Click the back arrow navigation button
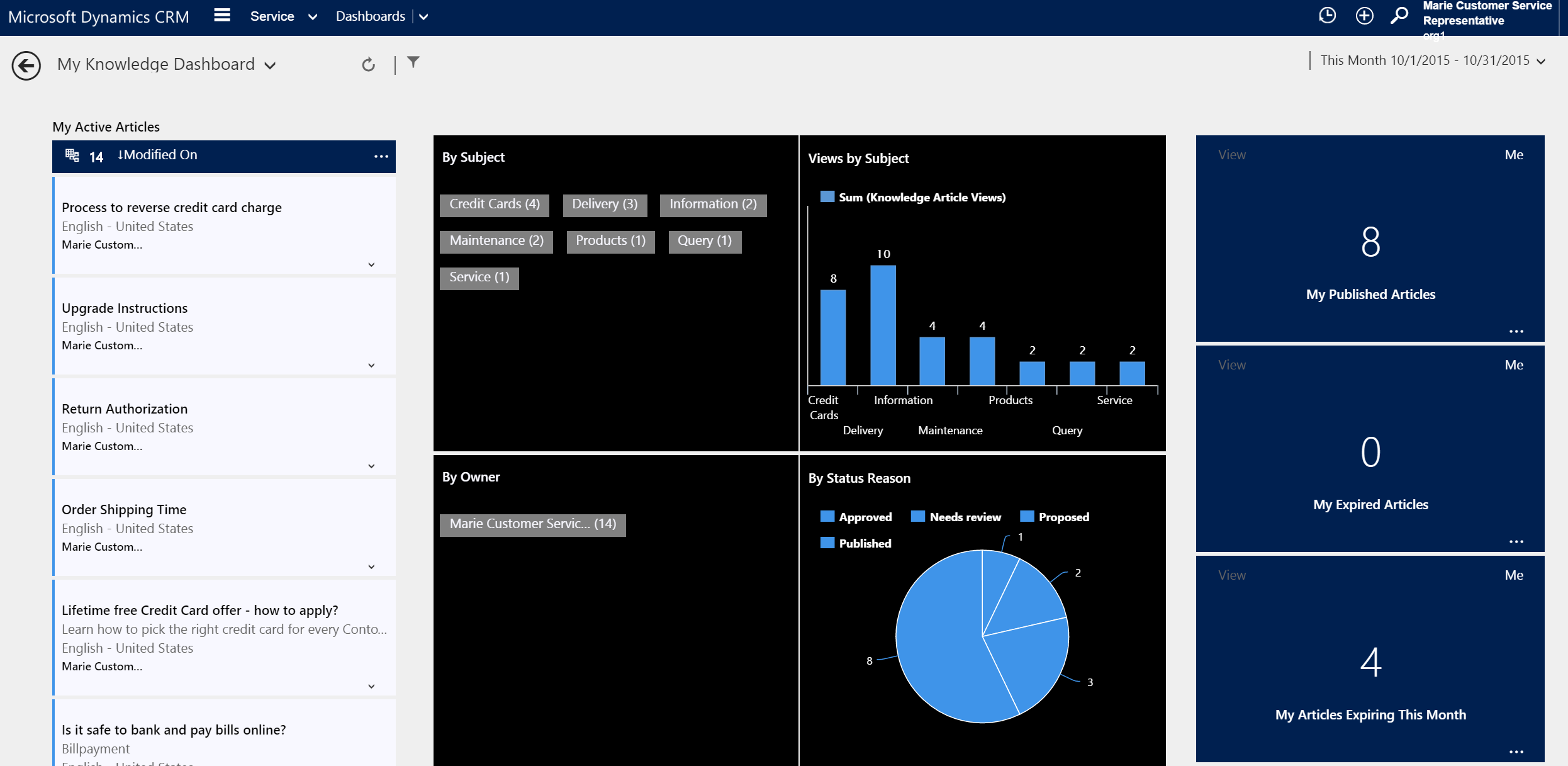Viewport: 1568px width, 766px height. point(26,65)
